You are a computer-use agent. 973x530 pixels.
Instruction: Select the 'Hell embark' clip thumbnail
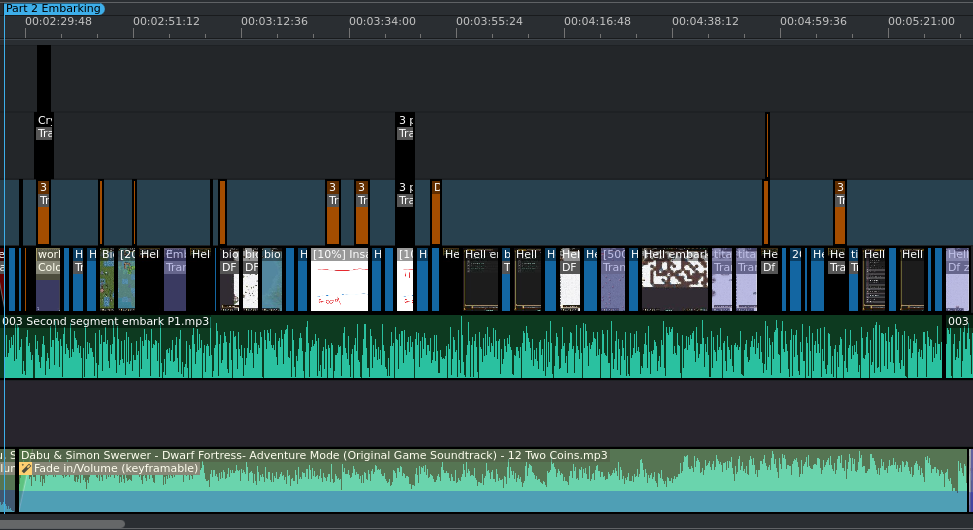[x=675, y=279]
